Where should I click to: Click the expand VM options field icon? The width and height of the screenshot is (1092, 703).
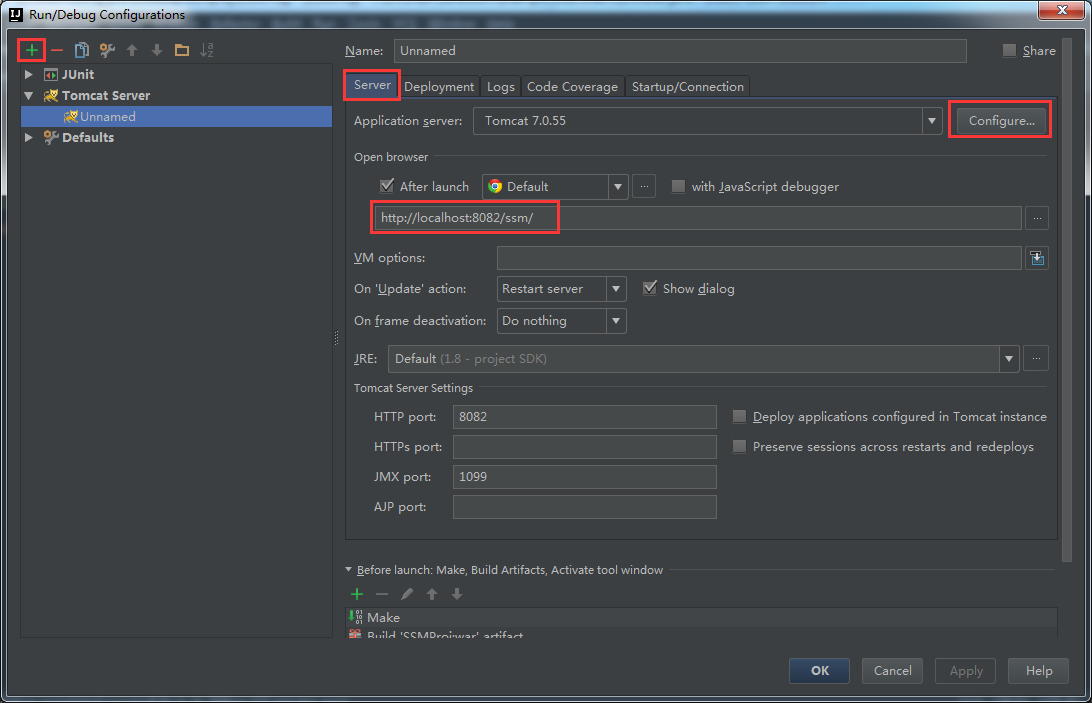click(x=1037, y=259)
